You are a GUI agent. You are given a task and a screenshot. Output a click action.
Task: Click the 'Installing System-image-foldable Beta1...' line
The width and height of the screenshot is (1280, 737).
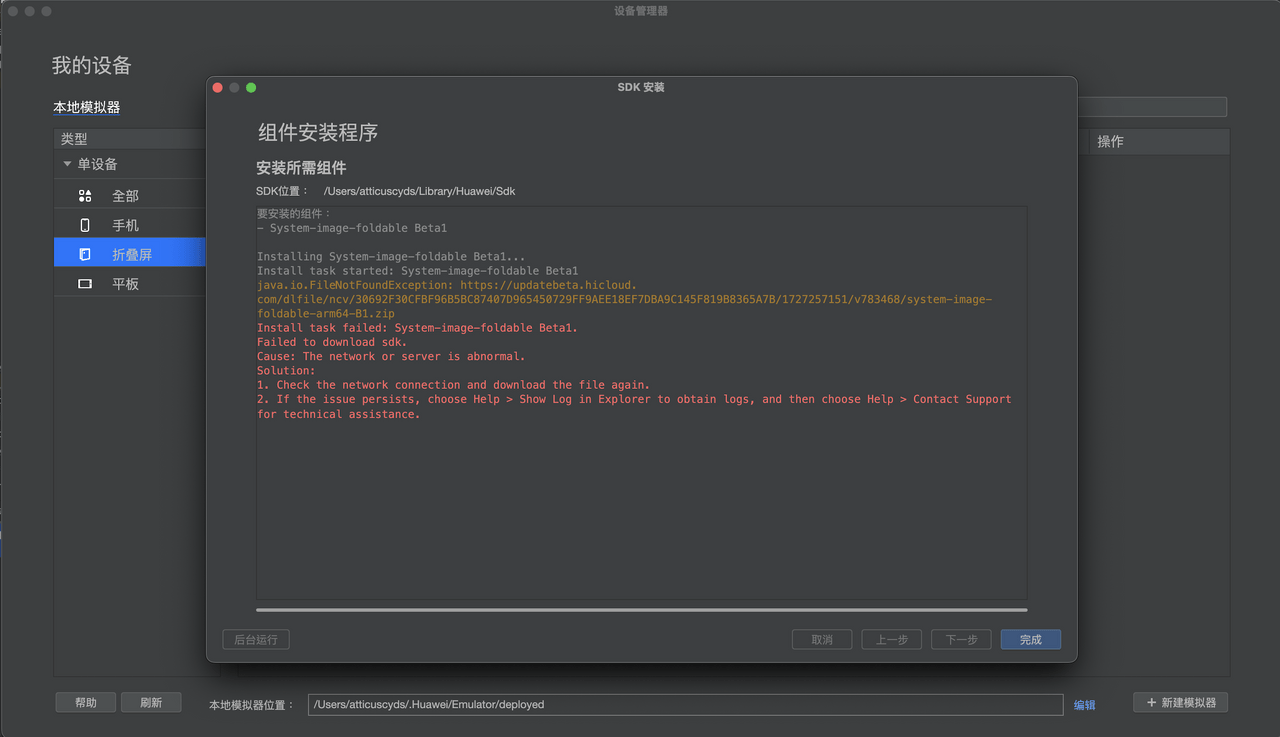point(391,257)
